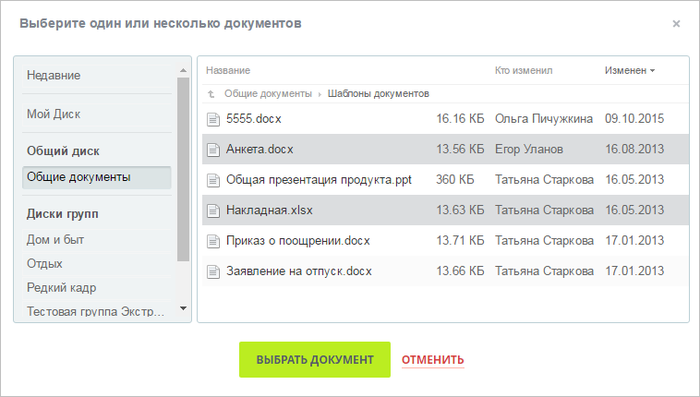Click Шаблоны документов breadcrumb
This screenshot has height=397, width=700.
click(x=379, y=94)
